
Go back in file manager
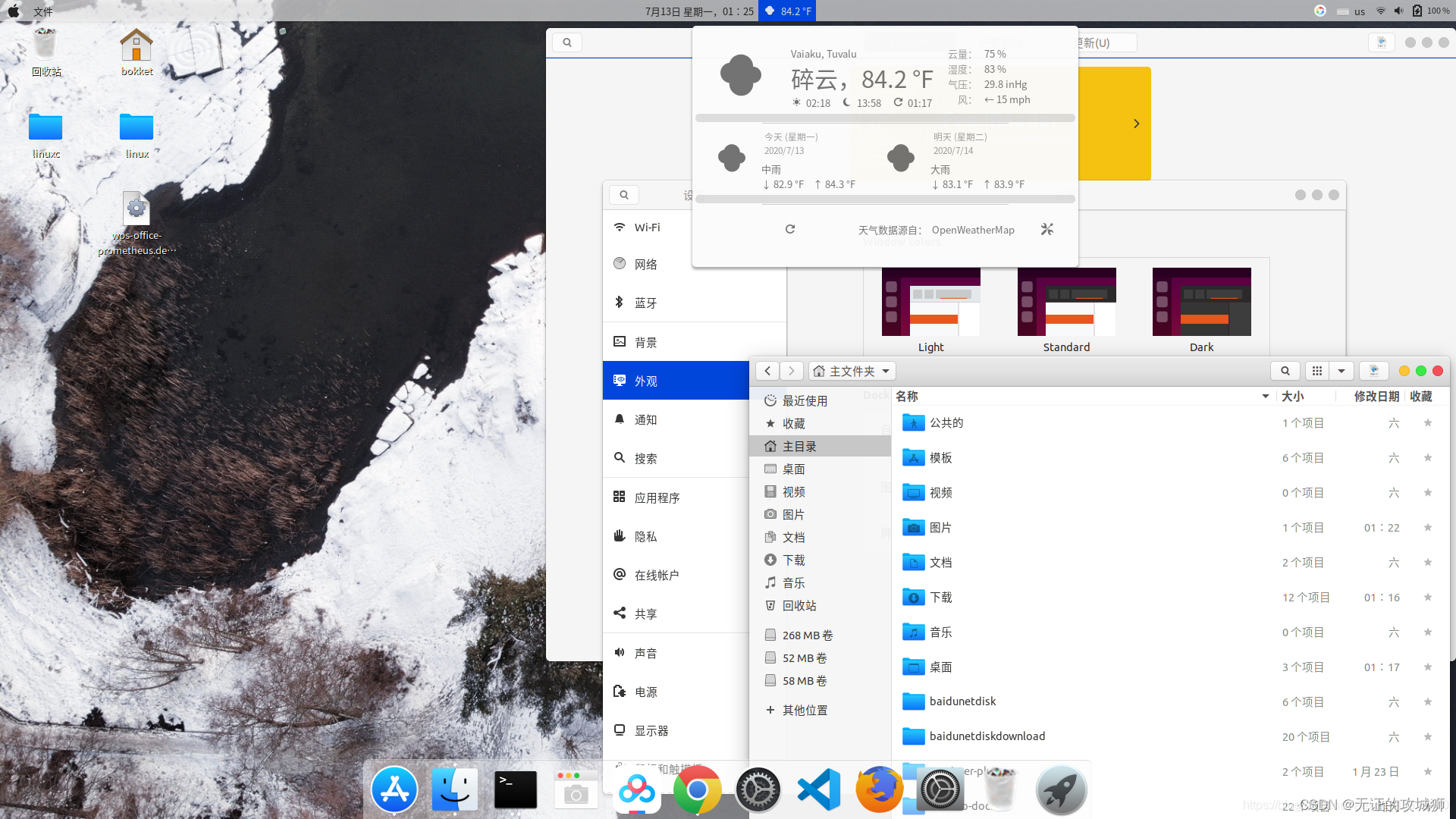[767, 371]
